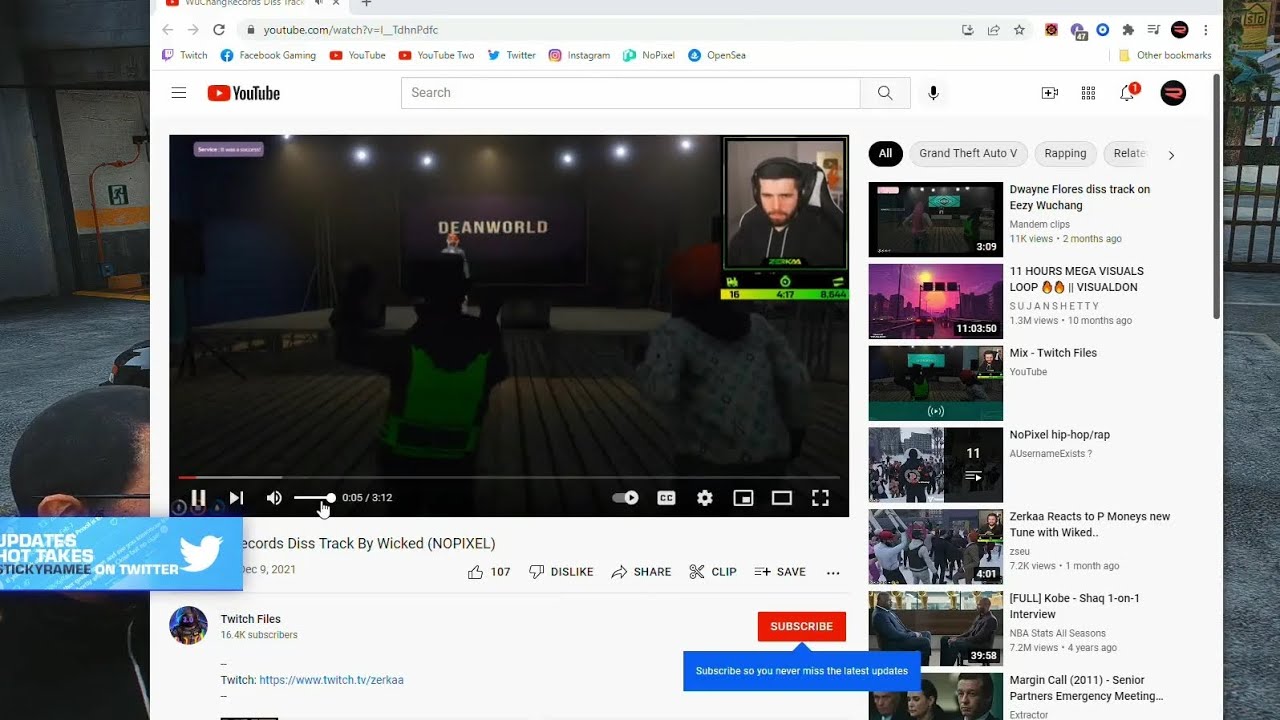Open the Twitch Files channel name
The image size is (1280, 720).
click(x=251, y=619)
